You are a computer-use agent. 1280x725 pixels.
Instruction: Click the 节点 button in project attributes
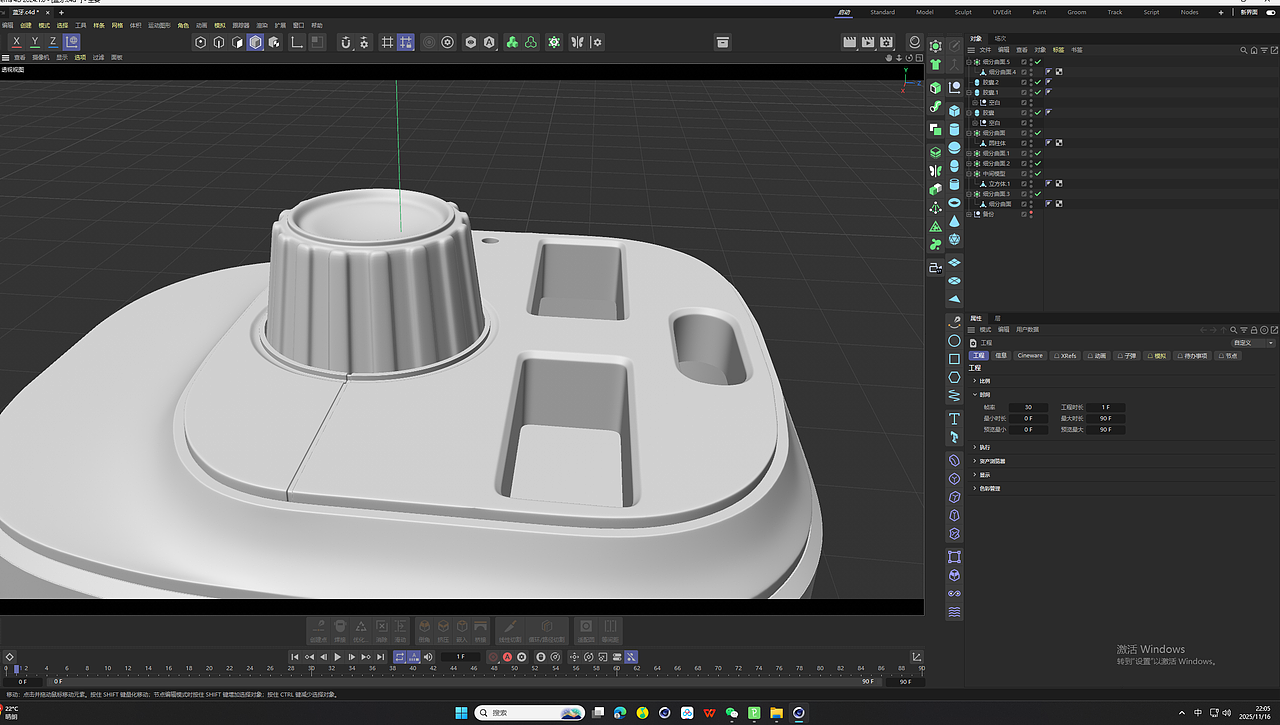(1229, 356)
